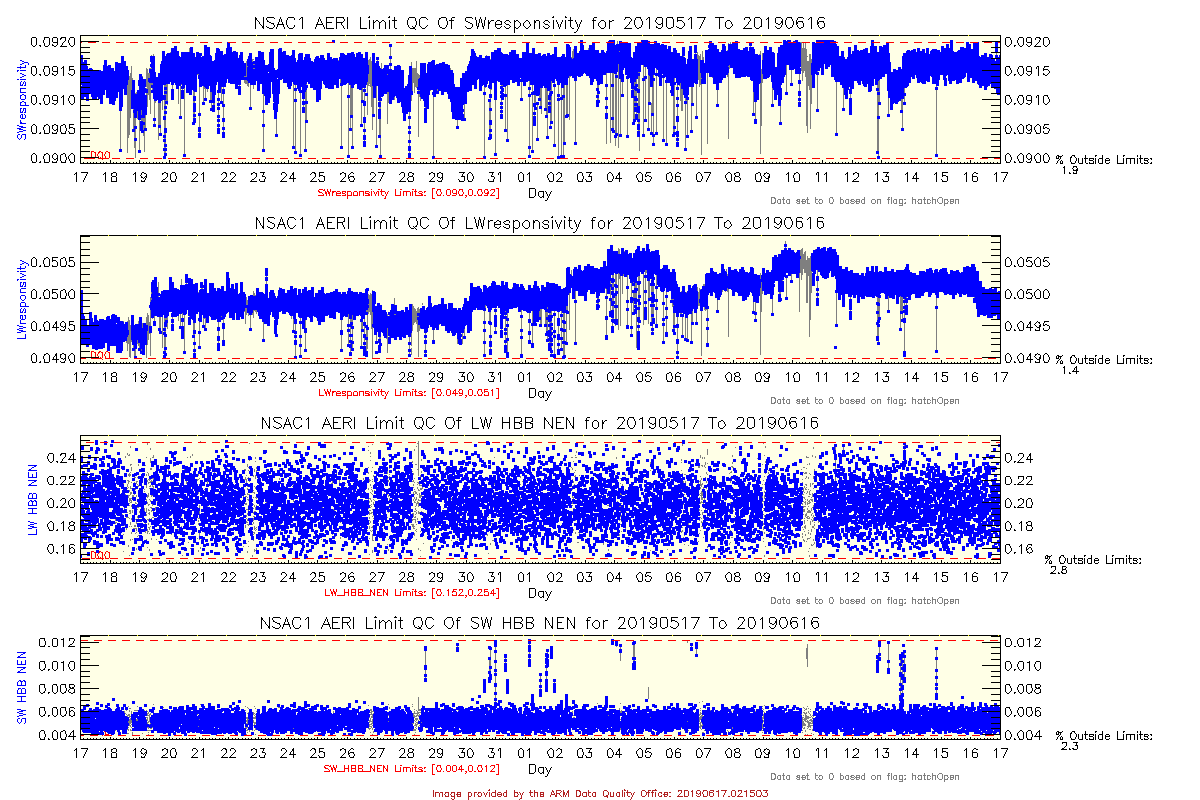Image resolution: width=1200 pixels, height=800 pixels.
Task: Click % Outside Limits value 2.8
Action: [1058, 570]
